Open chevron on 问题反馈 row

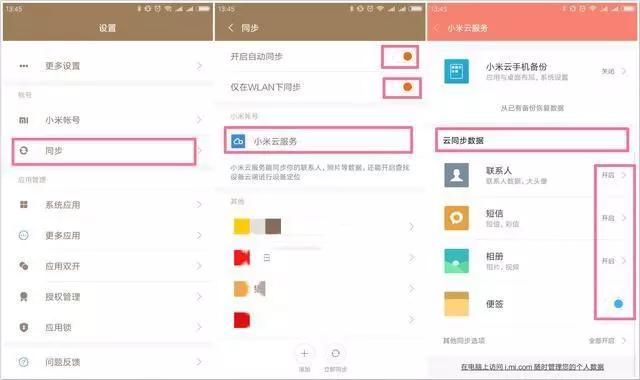click(x=199, y=362)
